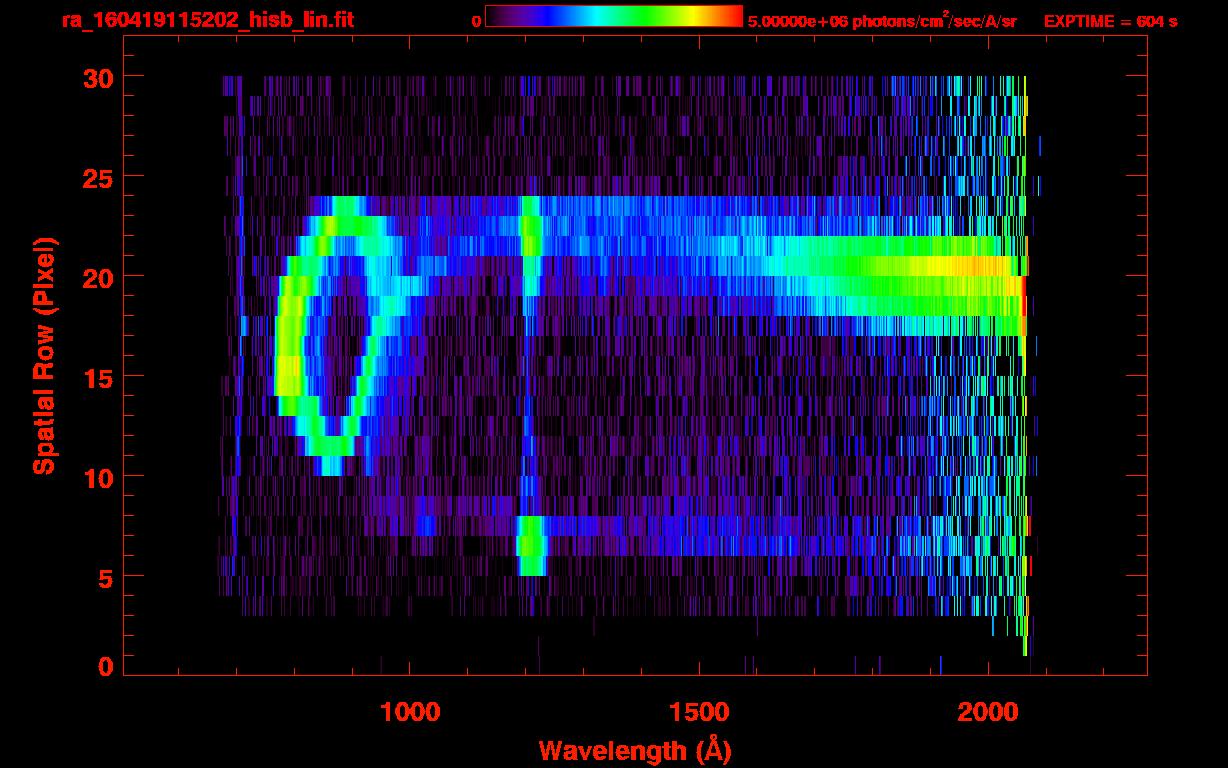Click the 5.00000e+06 photons colorbar maximum label
This screenshot has width=1228, height=768.
pos(882,21)
